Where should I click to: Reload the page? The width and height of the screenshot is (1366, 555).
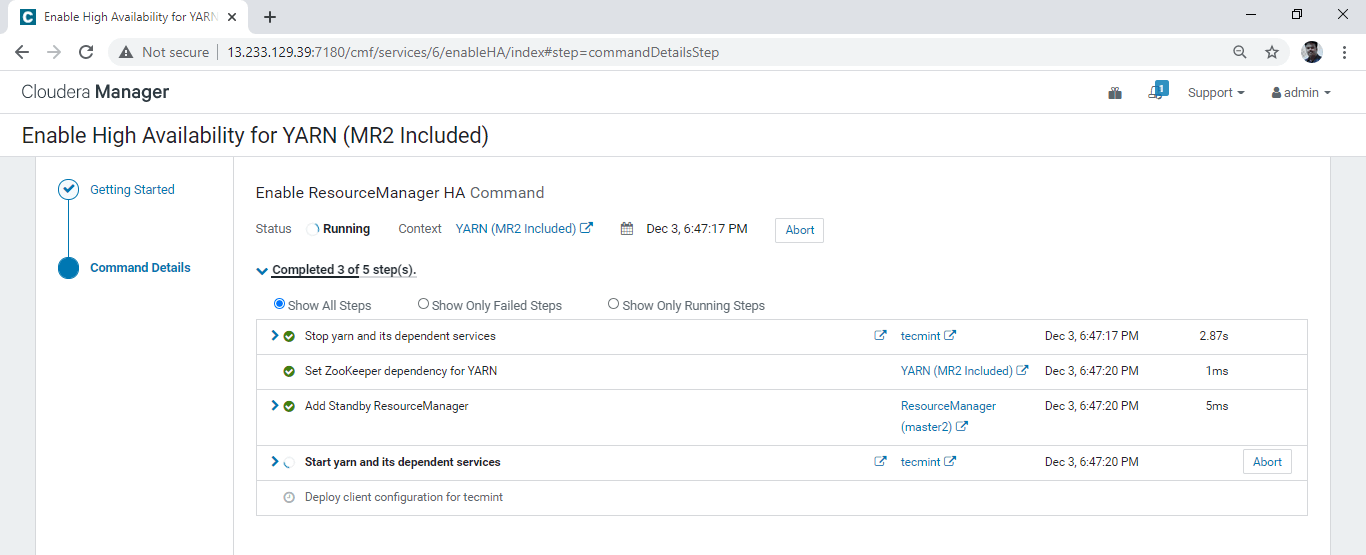(86, 52)
